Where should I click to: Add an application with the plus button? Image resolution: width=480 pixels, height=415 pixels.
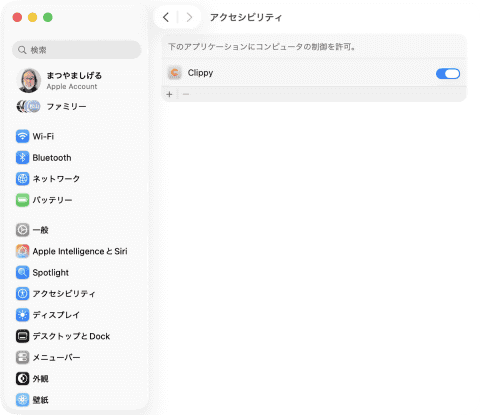[x=169, y=94]
